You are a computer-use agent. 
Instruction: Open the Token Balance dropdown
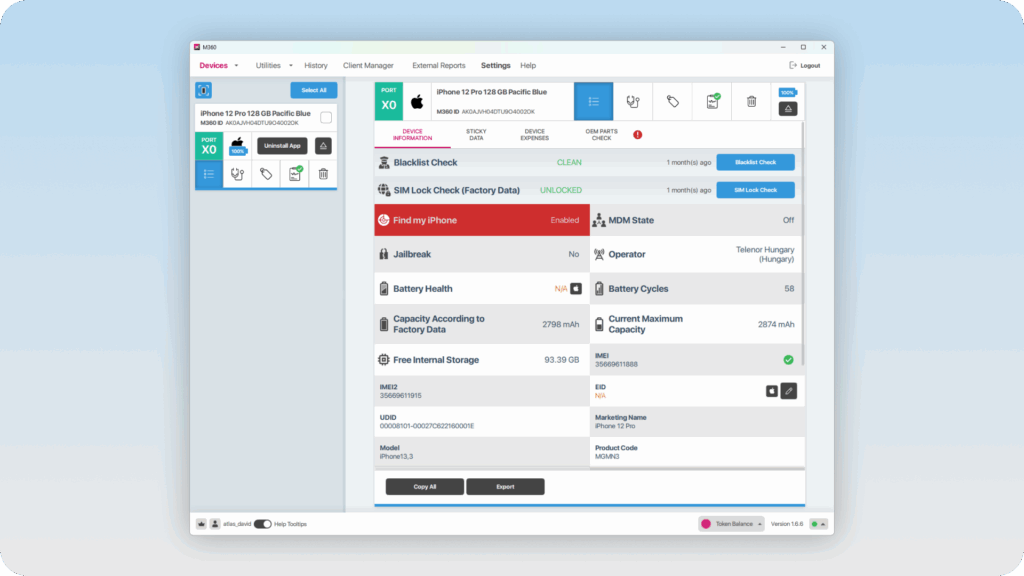(731, 524)
